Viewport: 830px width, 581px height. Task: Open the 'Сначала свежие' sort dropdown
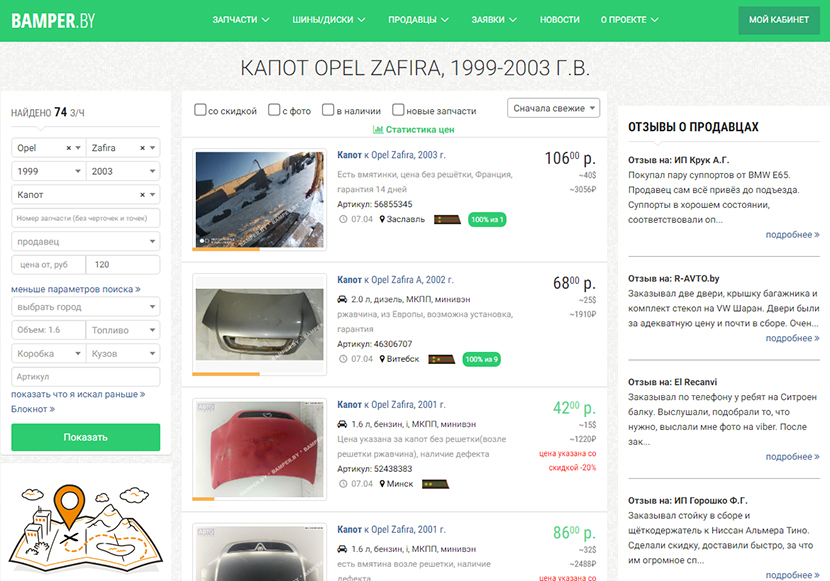coord(553,108)
